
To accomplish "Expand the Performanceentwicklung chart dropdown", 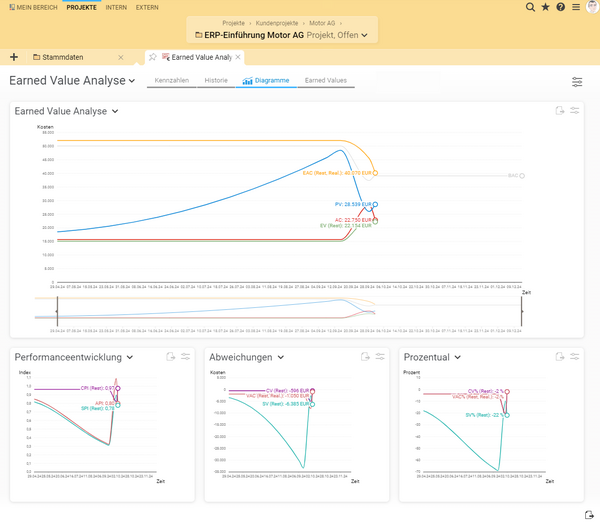I will pos(129,357).
